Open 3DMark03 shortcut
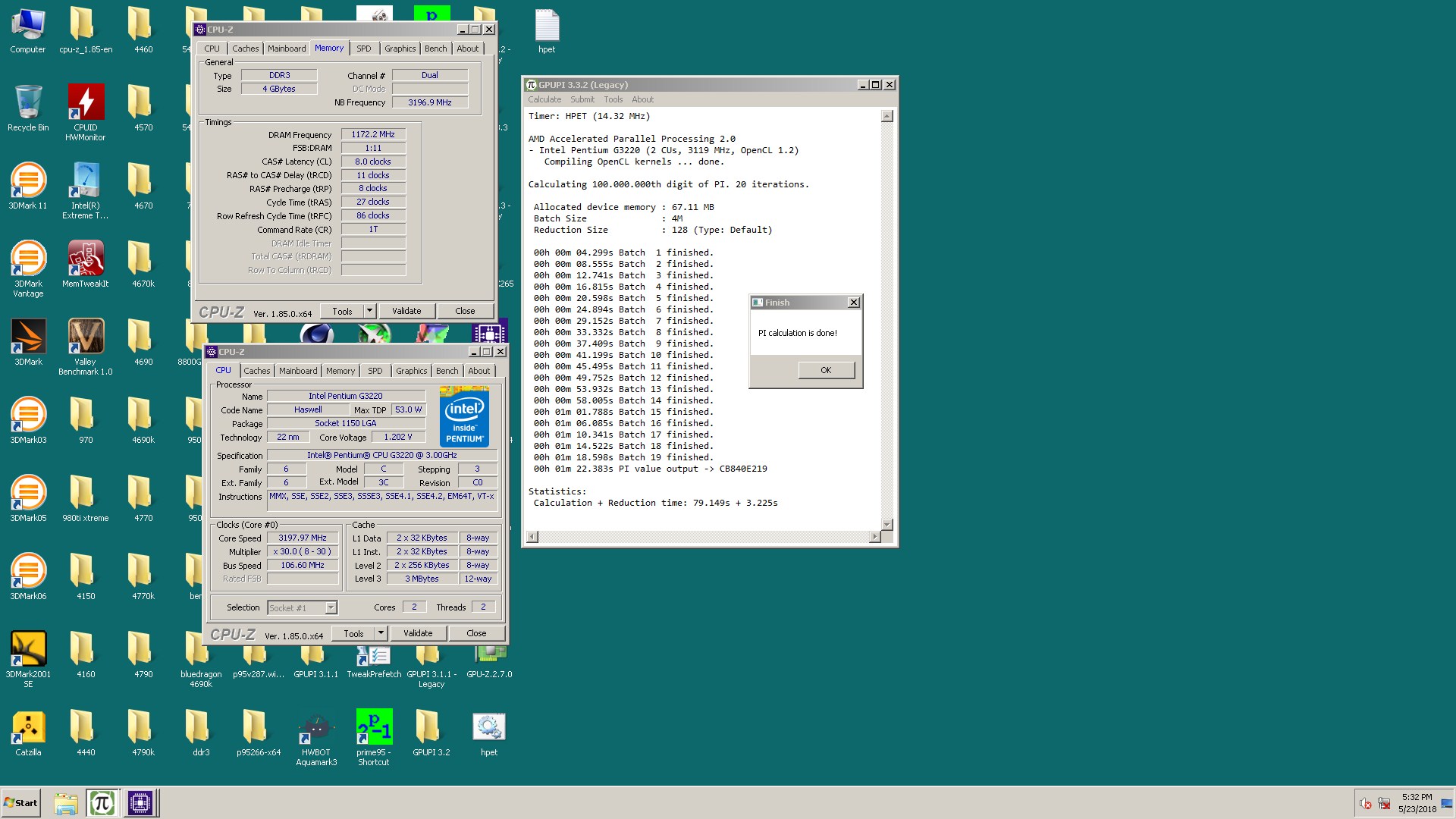 [28, 421]
